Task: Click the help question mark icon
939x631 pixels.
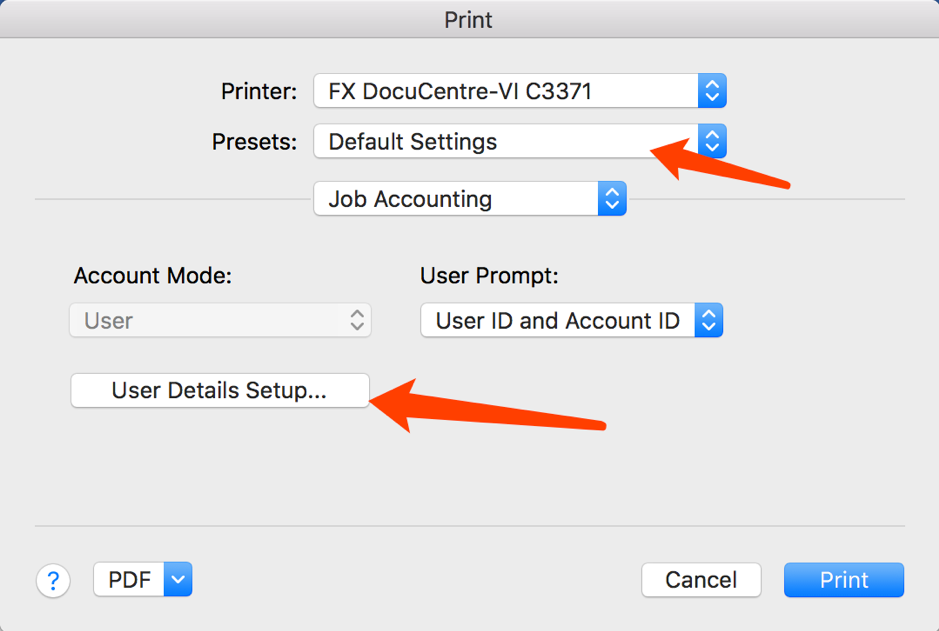Action: (54, 580)
